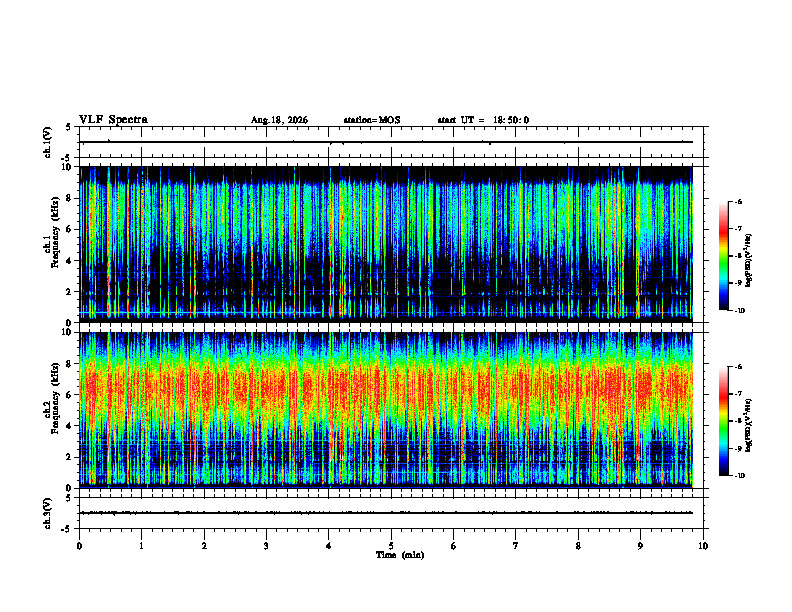Click the ch.1 frequency-axis tick label "4"
Viewport: 792px width, 612px height.
pyautogui.click(x=69, y=261)
